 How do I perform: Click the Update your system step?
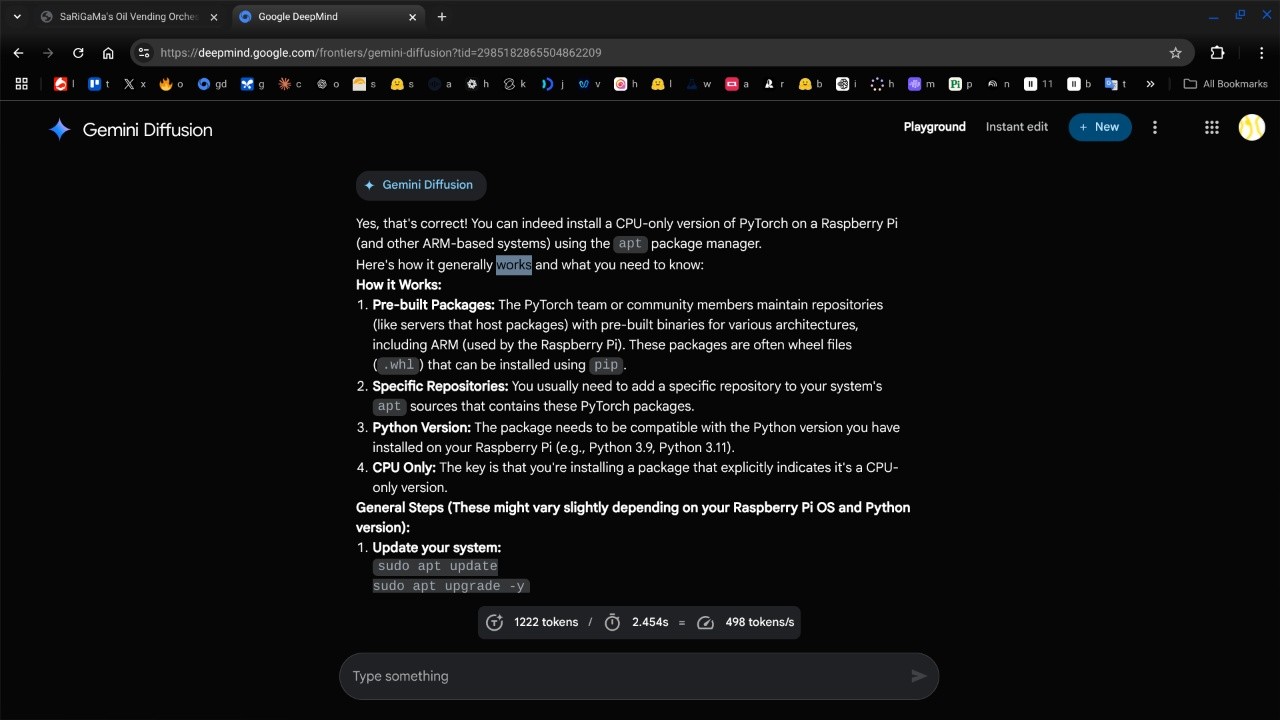tap(437, 548)
